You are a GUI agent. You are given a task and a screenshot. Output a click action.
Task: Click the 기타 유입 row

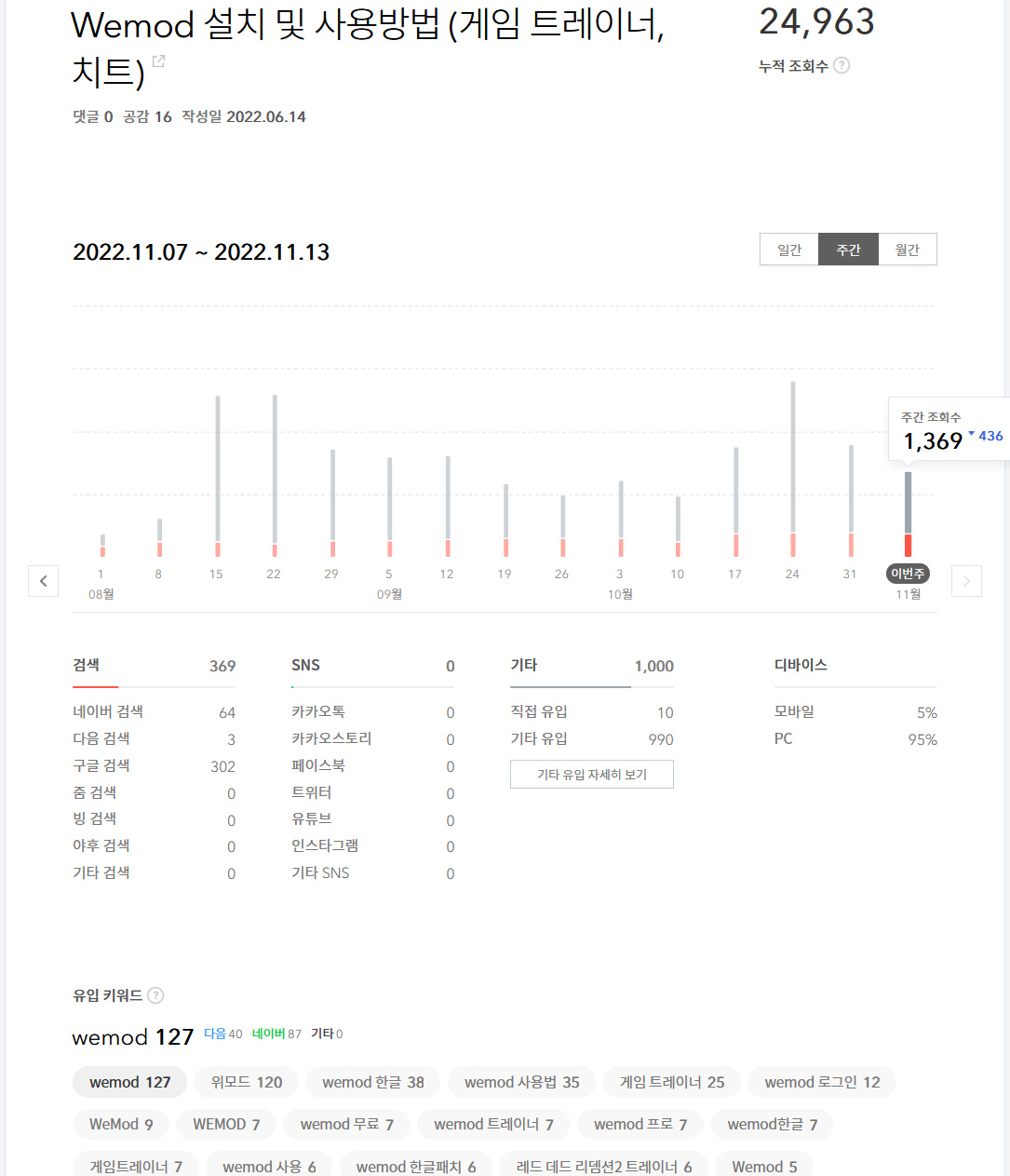(592, 739)
